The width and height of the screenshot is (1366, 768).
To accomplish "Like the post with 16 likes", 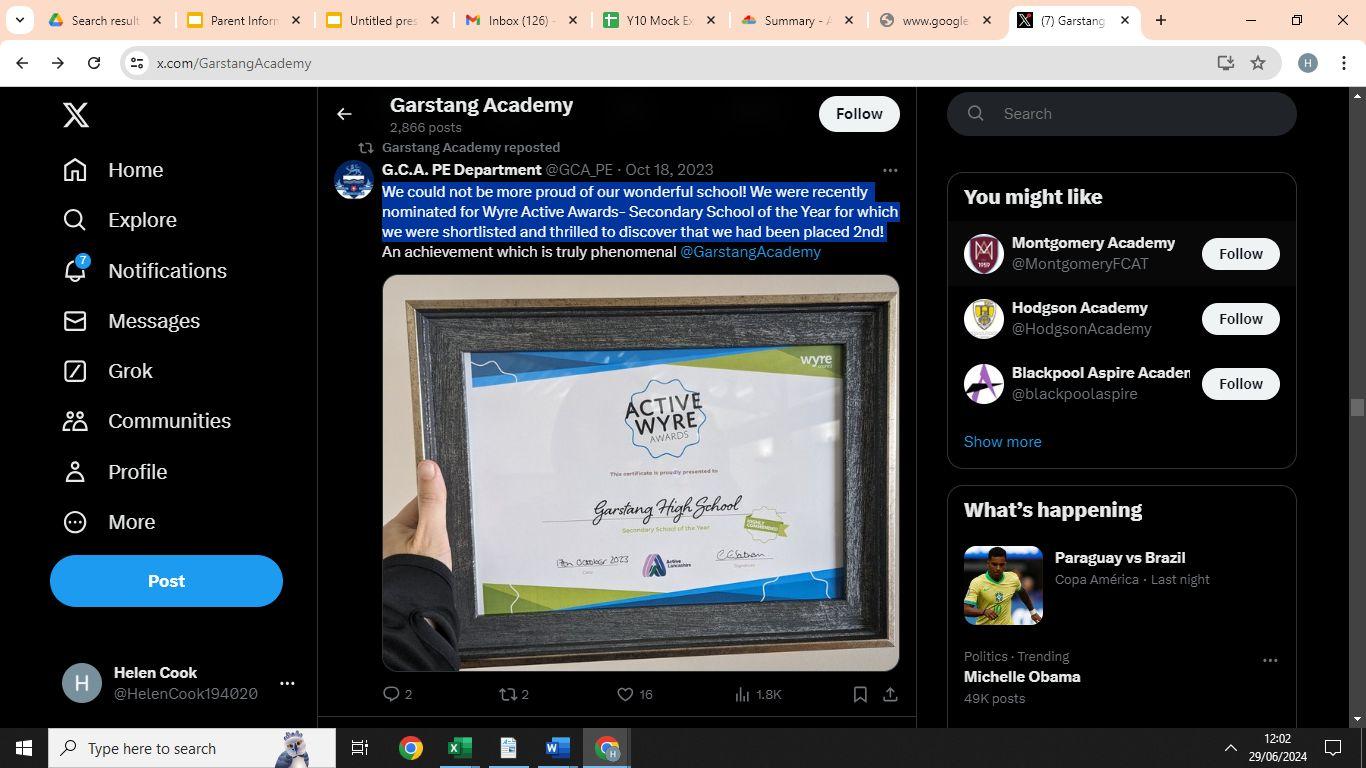I will click(x=634, y=694).
